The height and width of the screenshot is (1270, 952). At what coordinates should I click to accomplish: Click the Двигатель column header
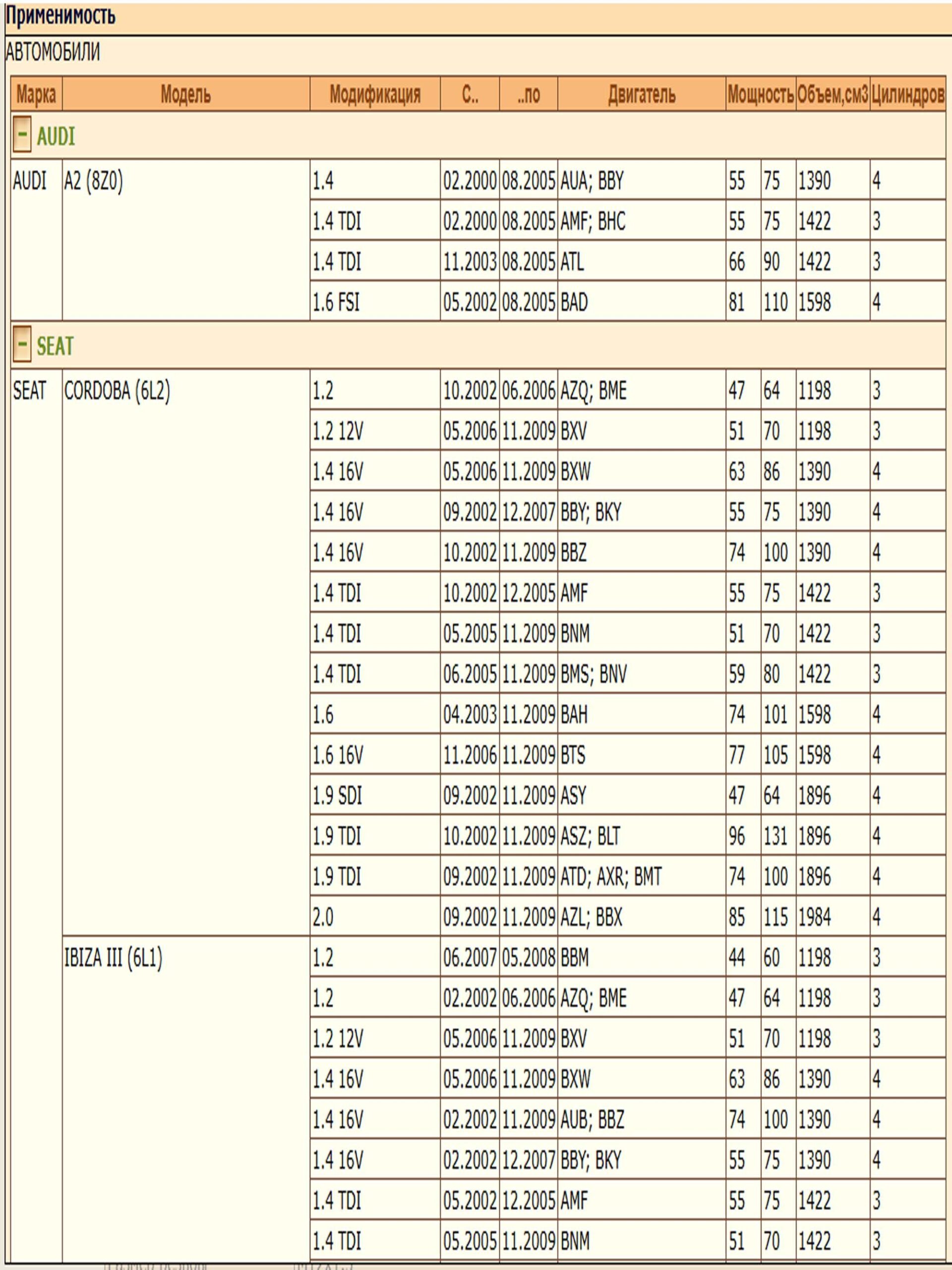point(641,94)
